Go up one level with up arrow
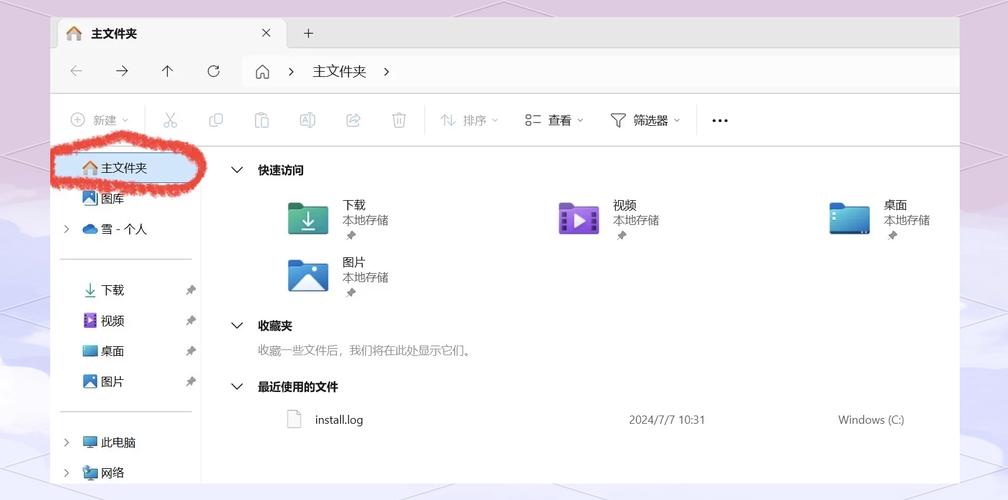The width and height of the screenshot is (1008, 500). [x=168, y=71]
